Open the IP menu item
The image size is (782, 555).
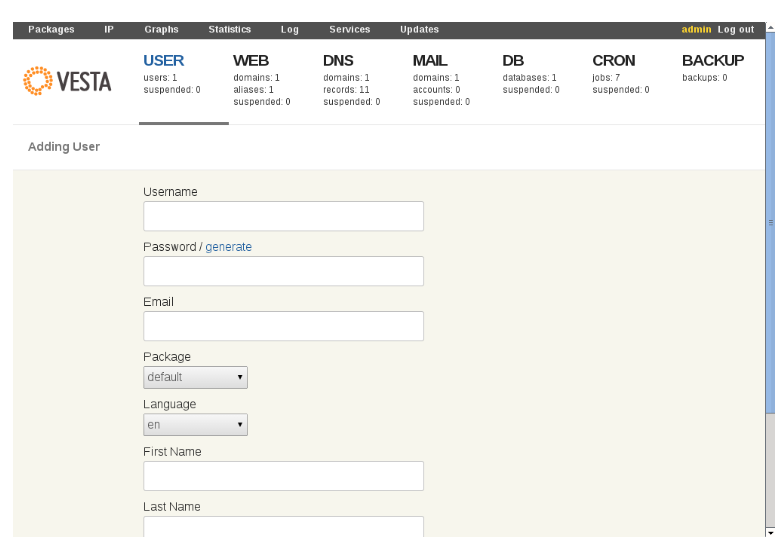[x=109, y=30]
